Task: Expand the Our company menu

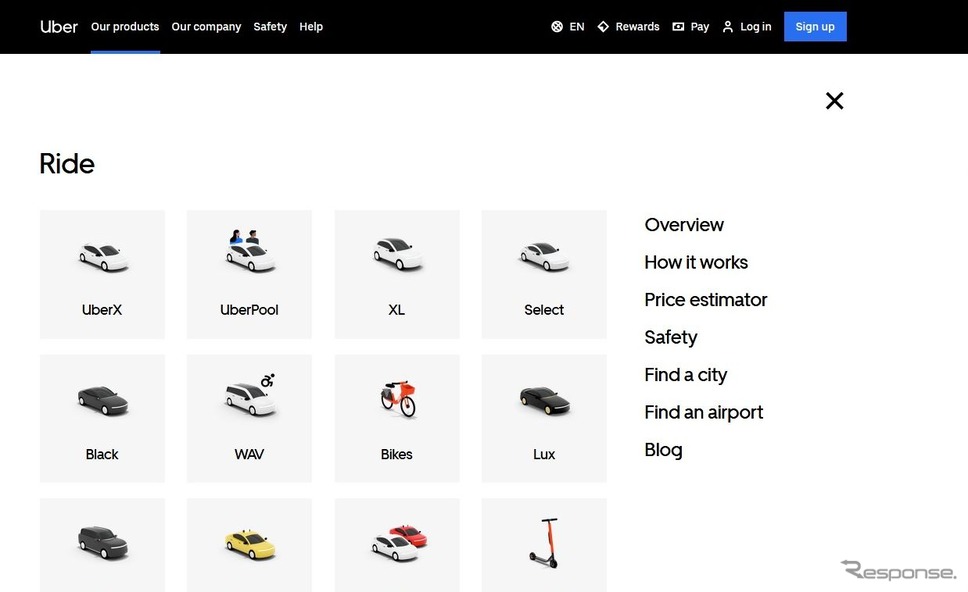Action: coord(206,27)
